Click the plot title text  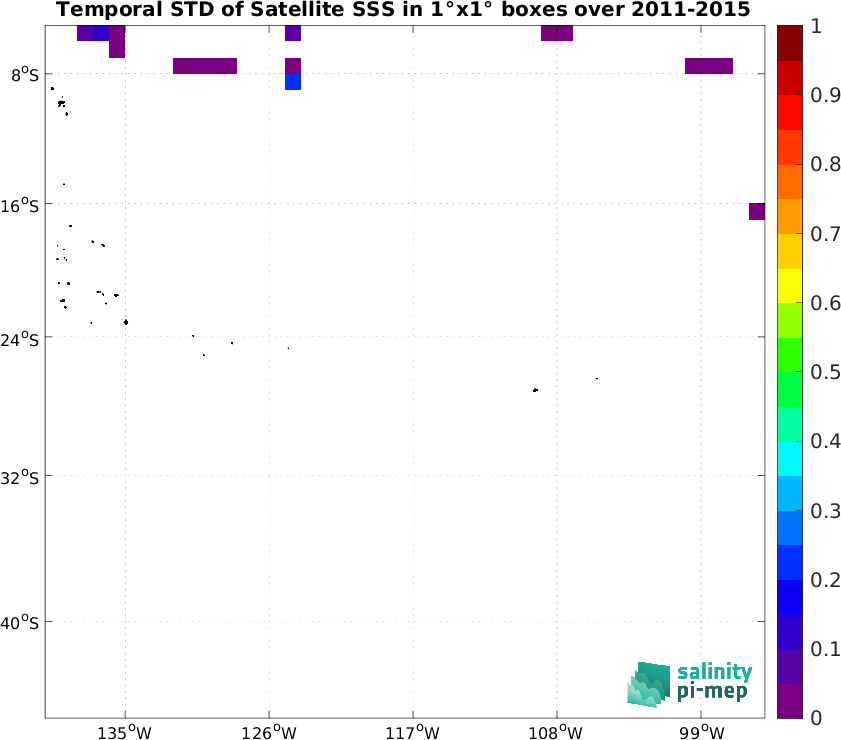coord(403,10)
